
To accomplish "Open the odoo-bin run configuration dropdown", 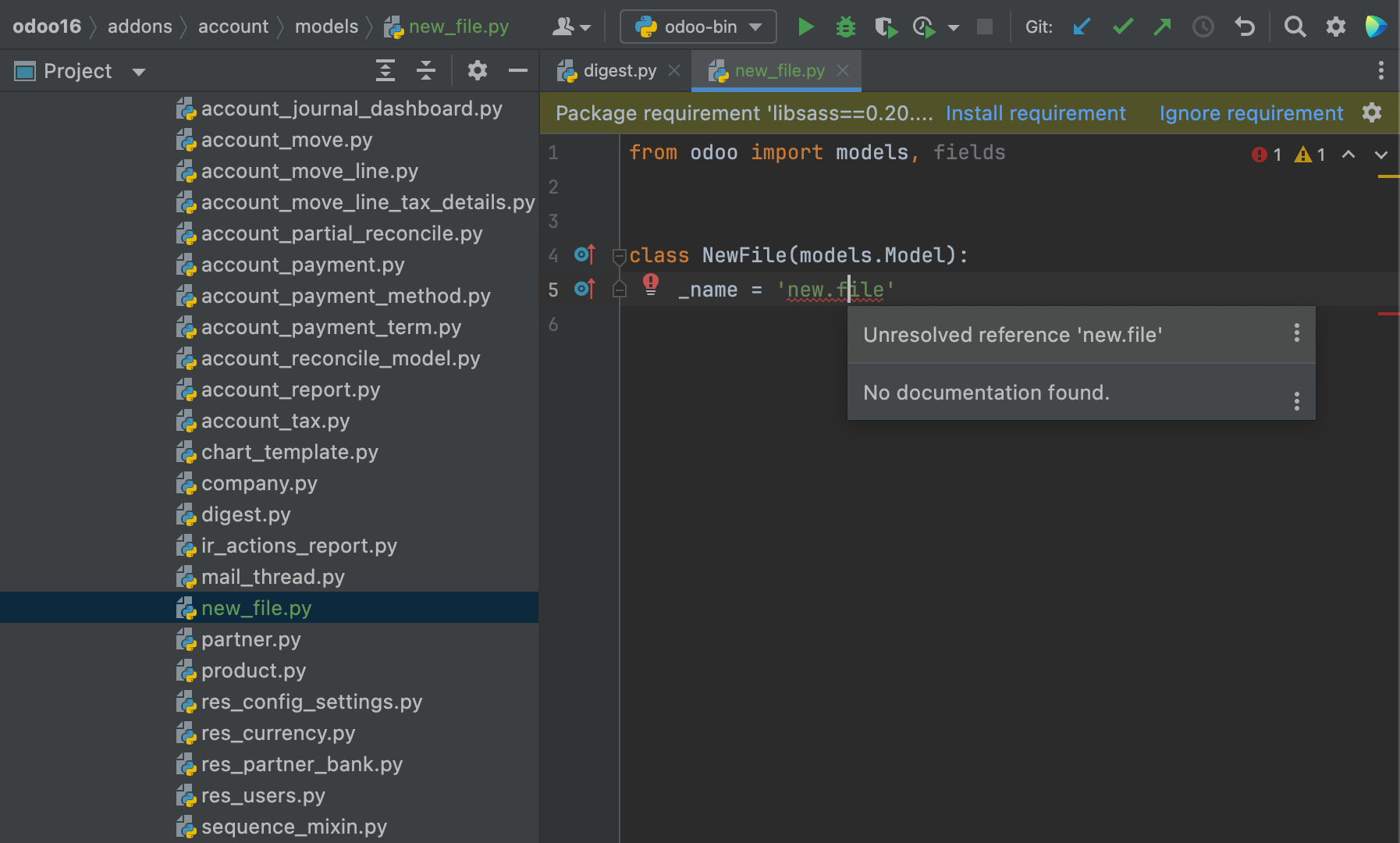I will point(698,27).
